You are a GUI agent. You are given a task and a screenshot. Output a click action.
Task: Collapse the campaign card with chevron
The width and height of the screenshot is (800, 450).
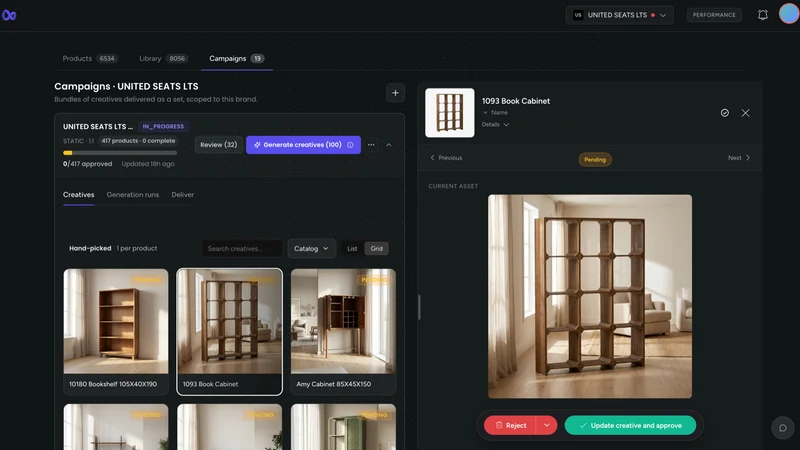389,145
